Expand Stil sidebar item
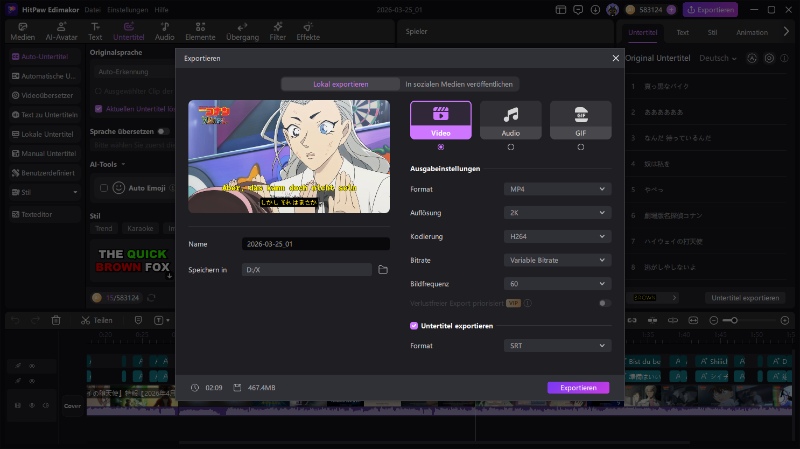 click(x=44, y=192)
